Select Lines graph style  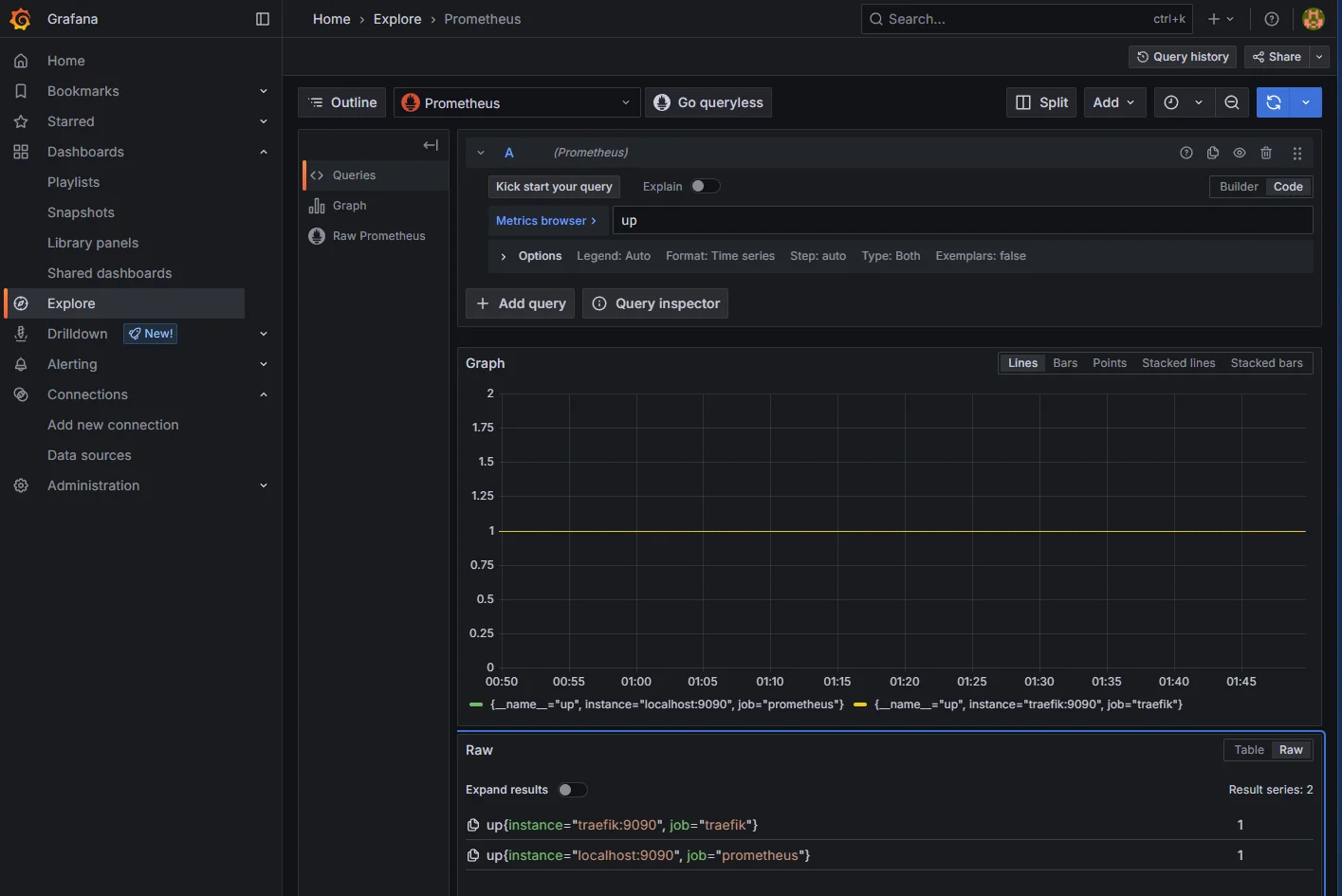tap(1022, 363)
